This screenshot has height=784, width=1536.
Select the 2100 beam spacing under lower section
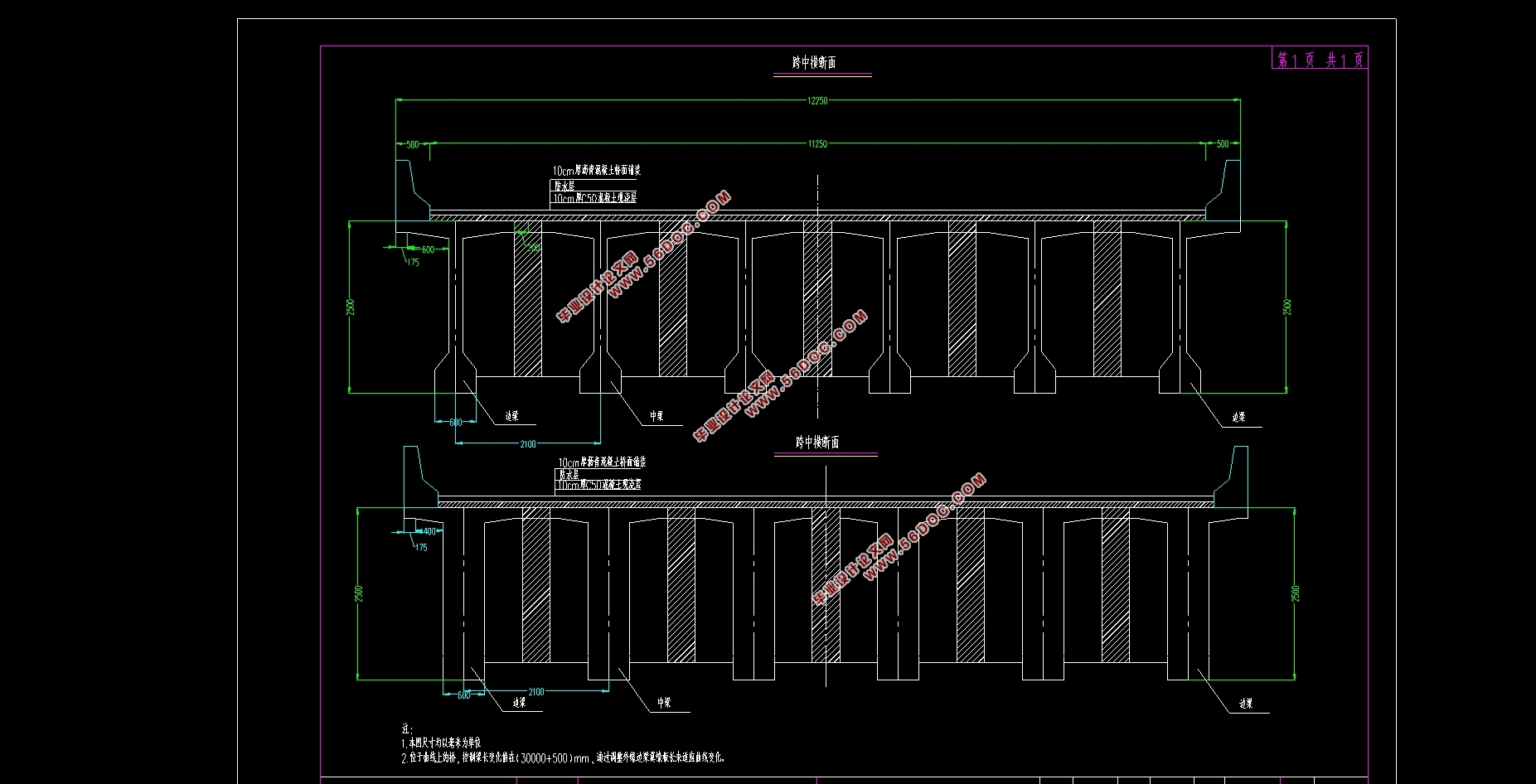coord(536,692)
